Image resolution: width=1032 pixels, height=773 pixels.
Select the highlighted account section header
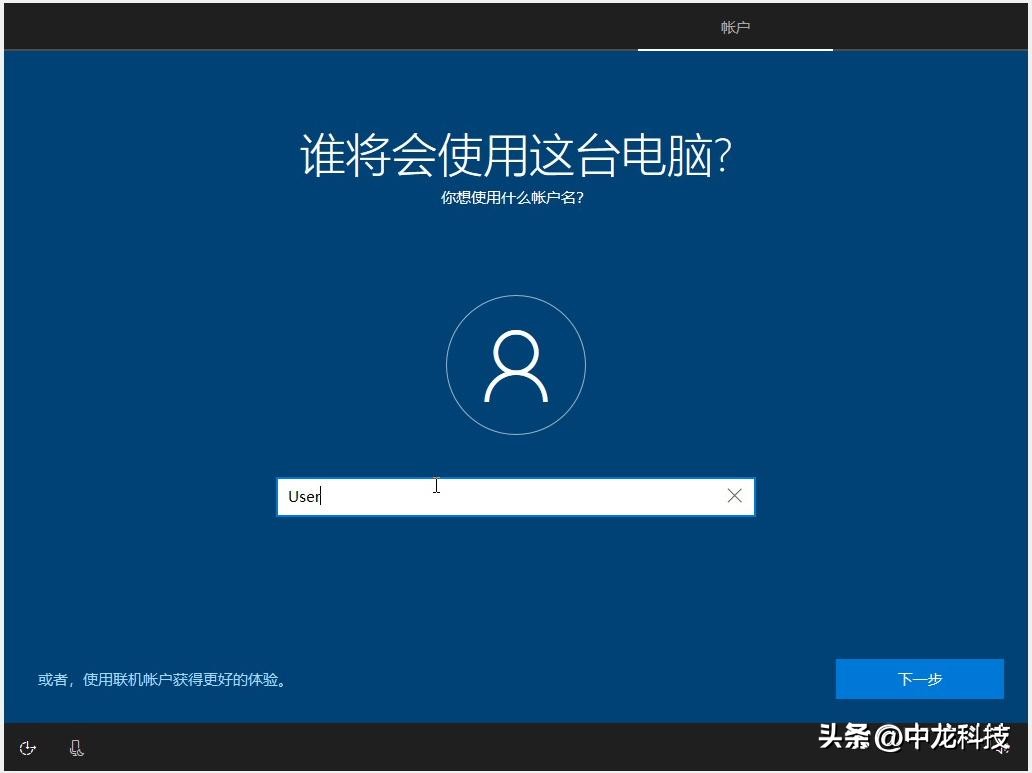(x=735, y=27)
